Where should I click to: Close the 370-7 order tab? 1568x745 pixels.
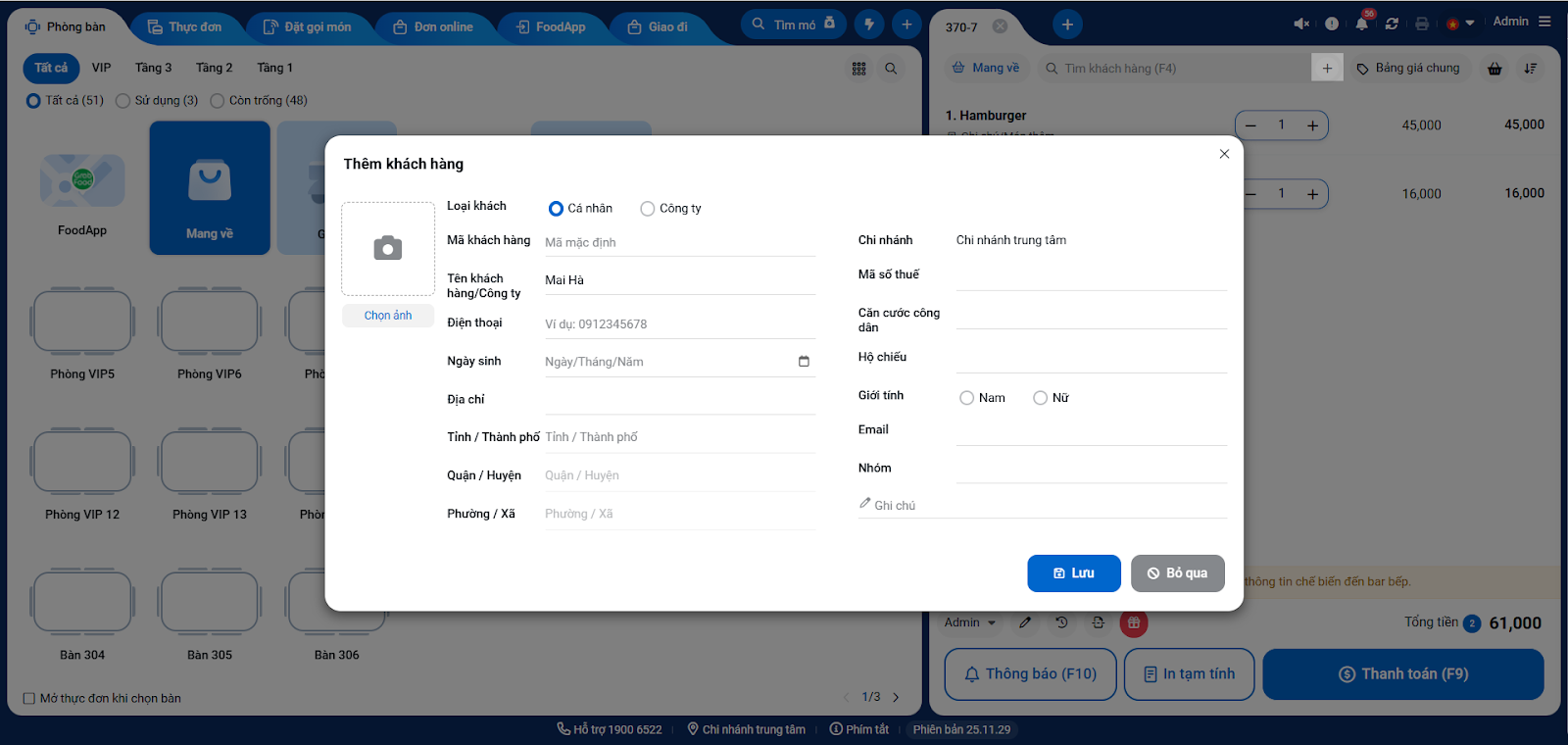1000,26
